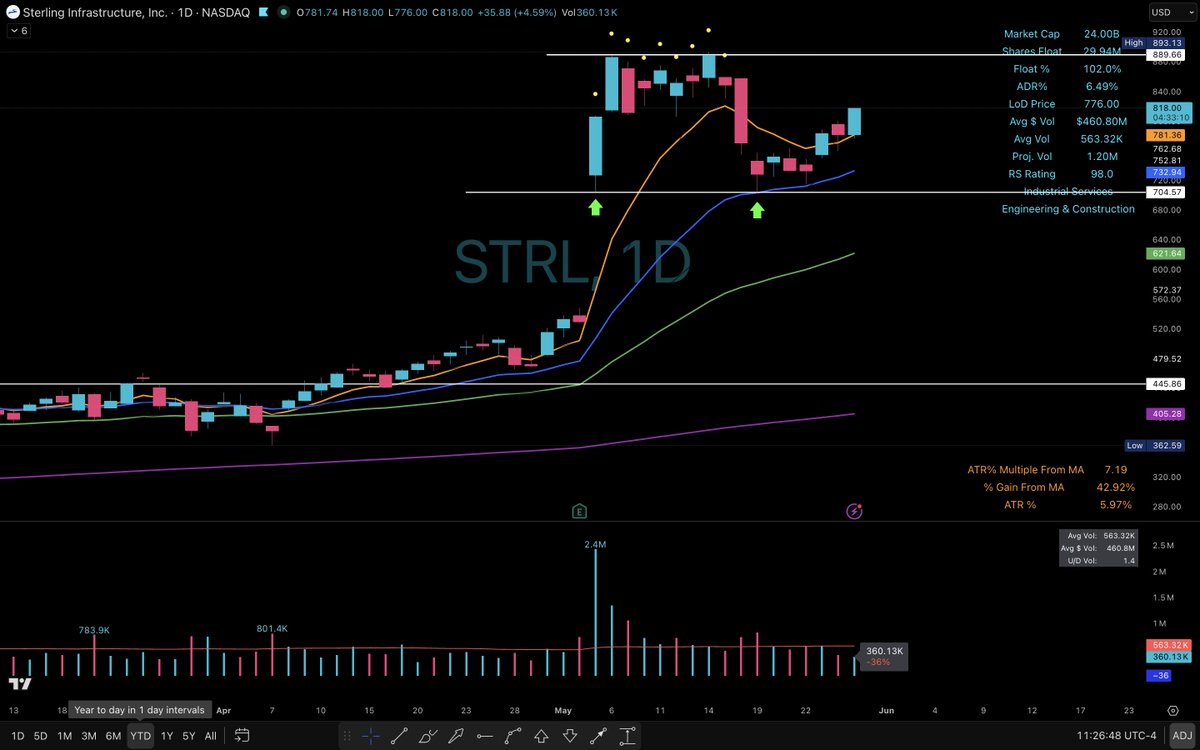1200x750 pixels.
Task: Click the 445.86 horizontal line label
Action: [x=1165, y=384]
